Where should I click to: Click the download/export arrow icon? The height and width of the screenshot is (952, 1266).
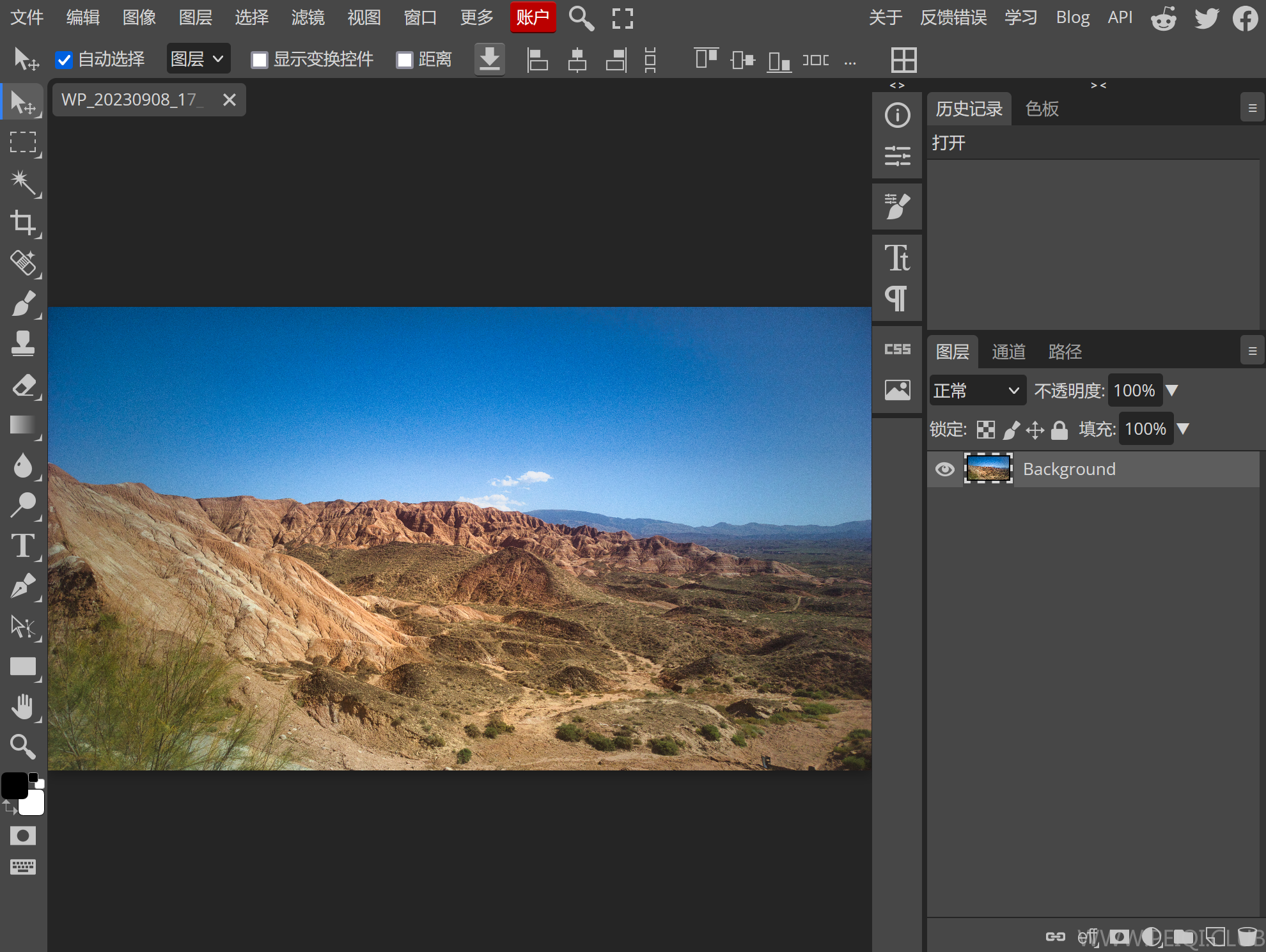(x=490, y=59)
